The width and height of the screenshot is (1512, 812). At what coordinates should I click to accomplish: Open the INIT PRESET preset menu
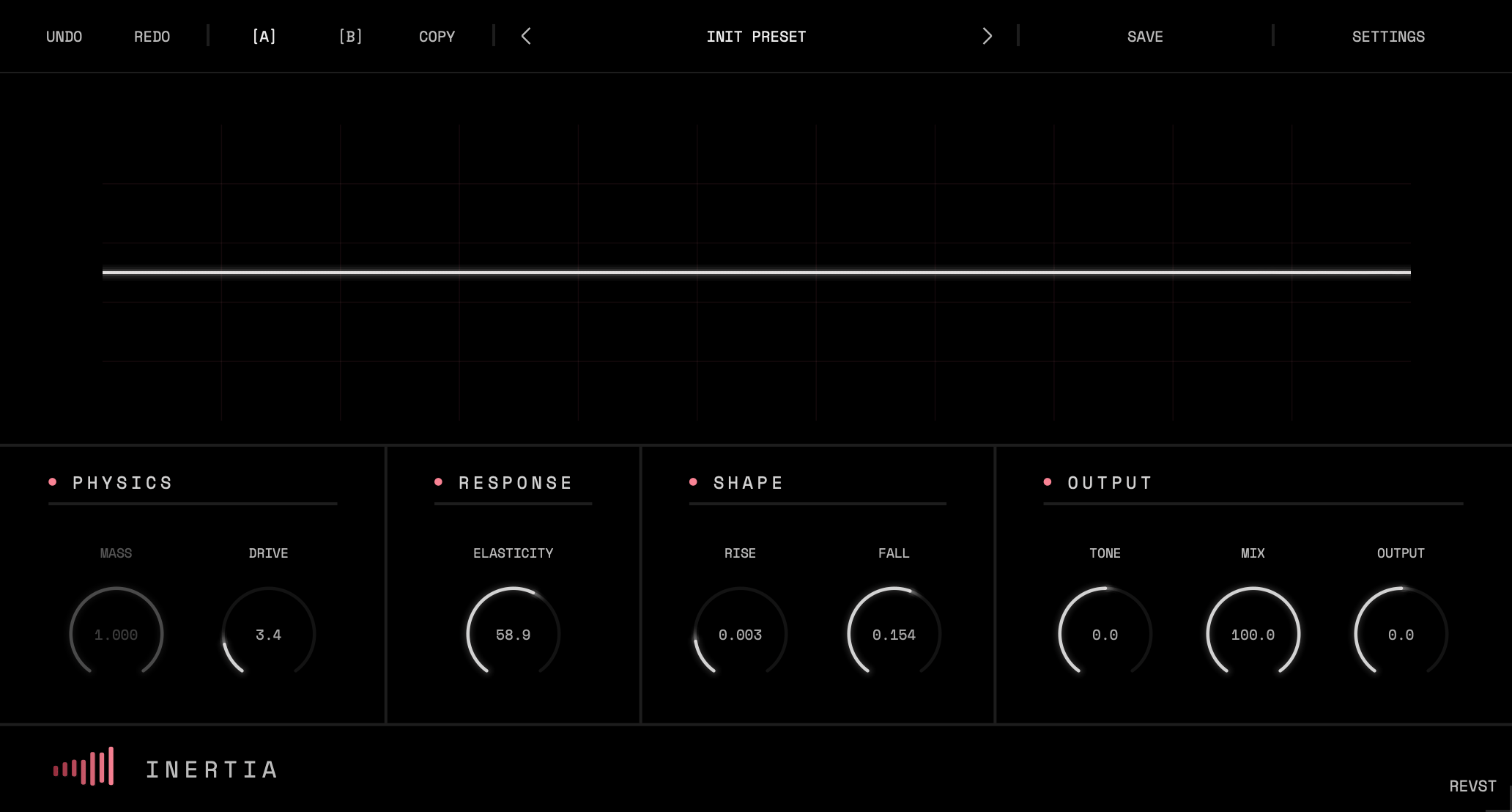[756, 37]
